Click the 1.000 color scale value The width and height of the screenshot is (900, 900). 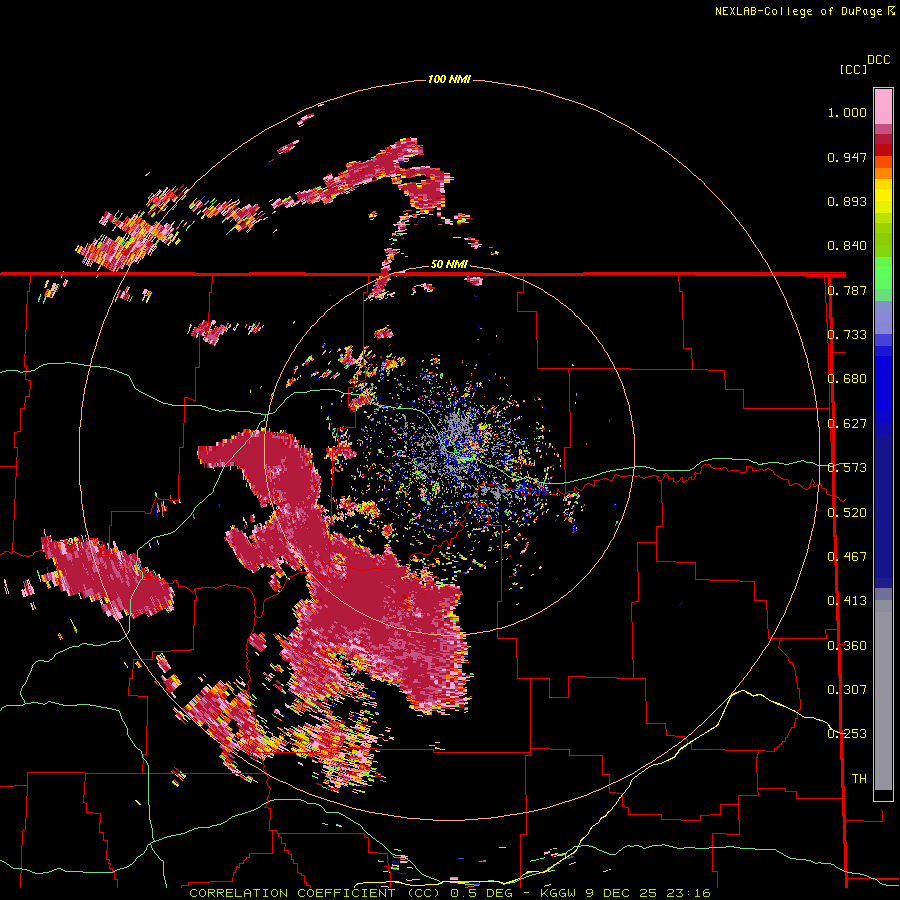847,112
